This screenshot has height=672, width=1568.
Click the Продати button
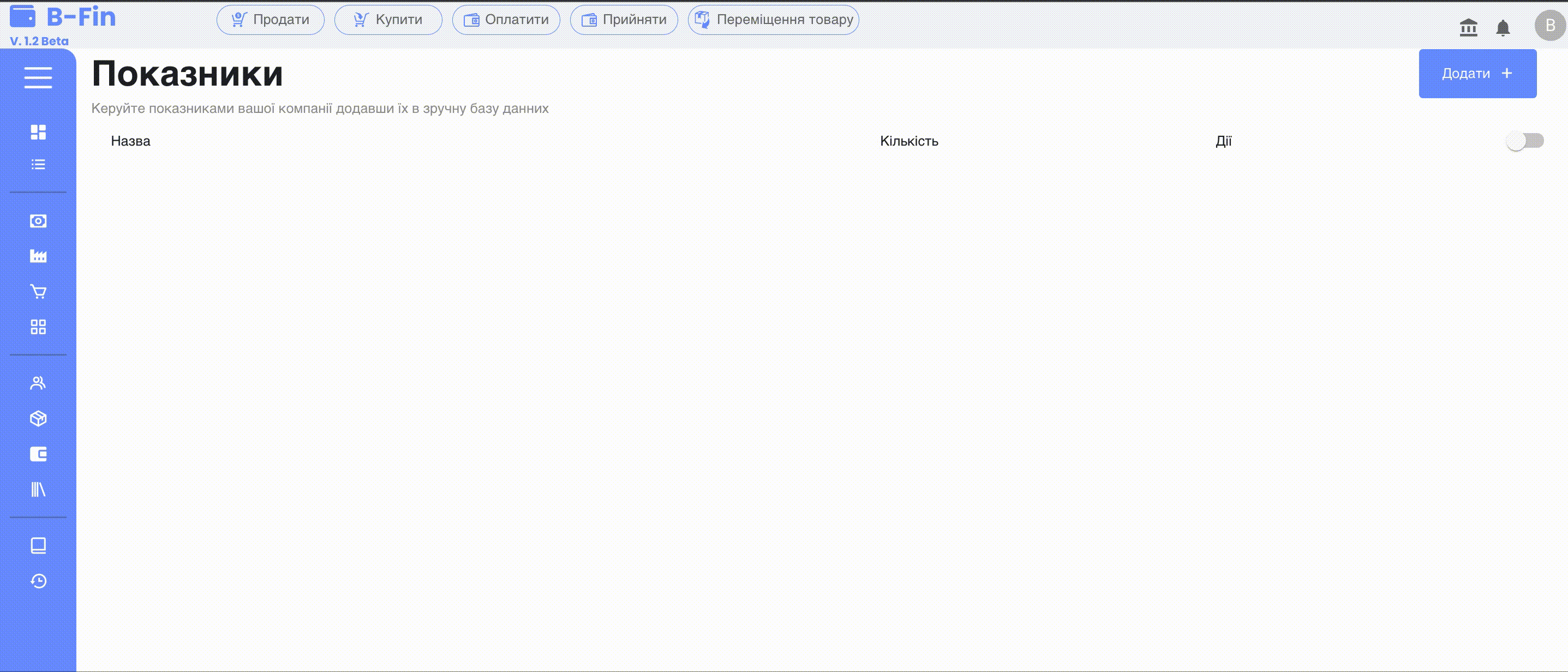click(x=270, y=20)
